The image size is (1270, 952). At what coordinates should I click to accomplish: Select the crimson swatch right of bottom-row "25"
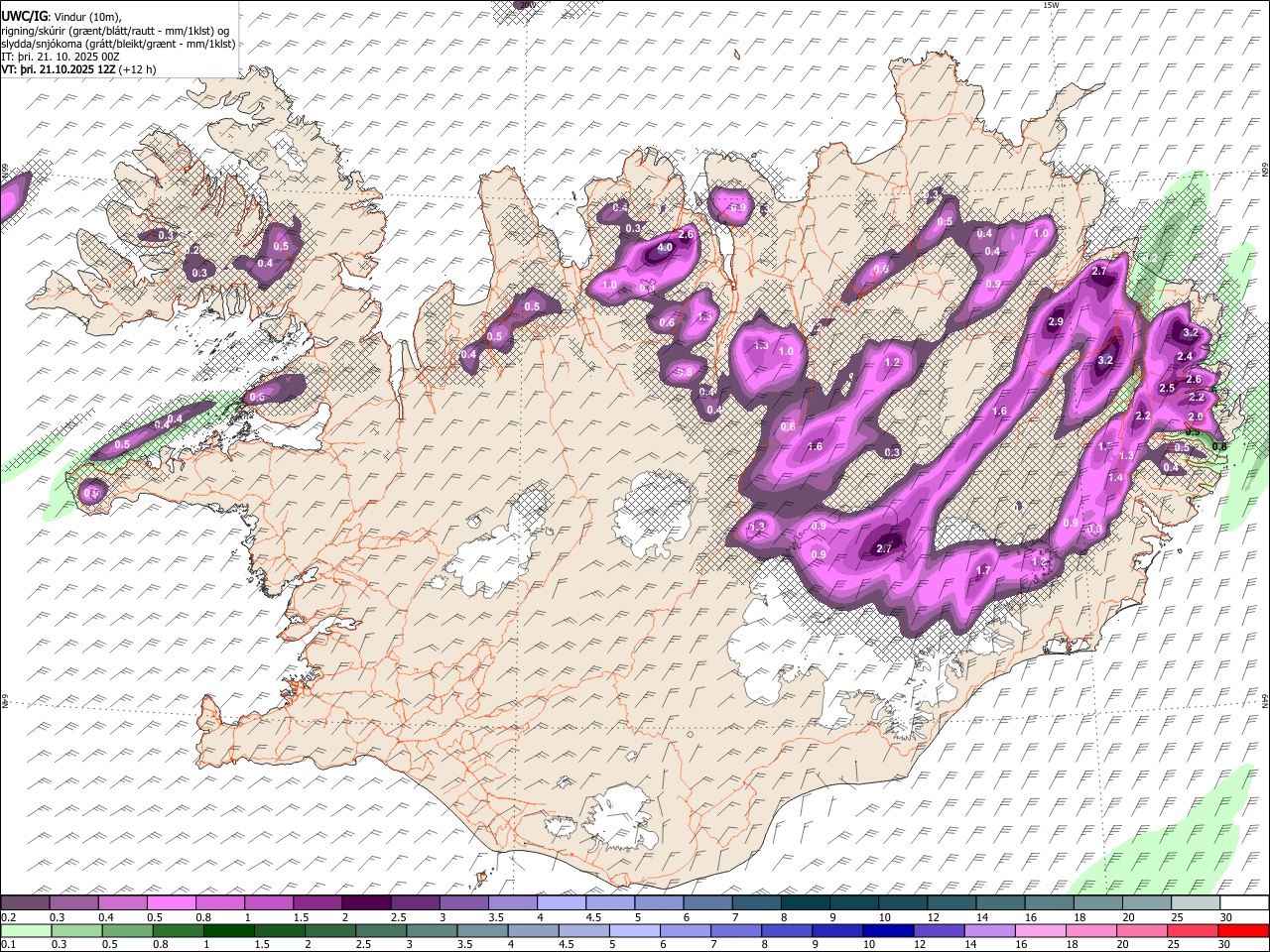(x=1193, y=931)
